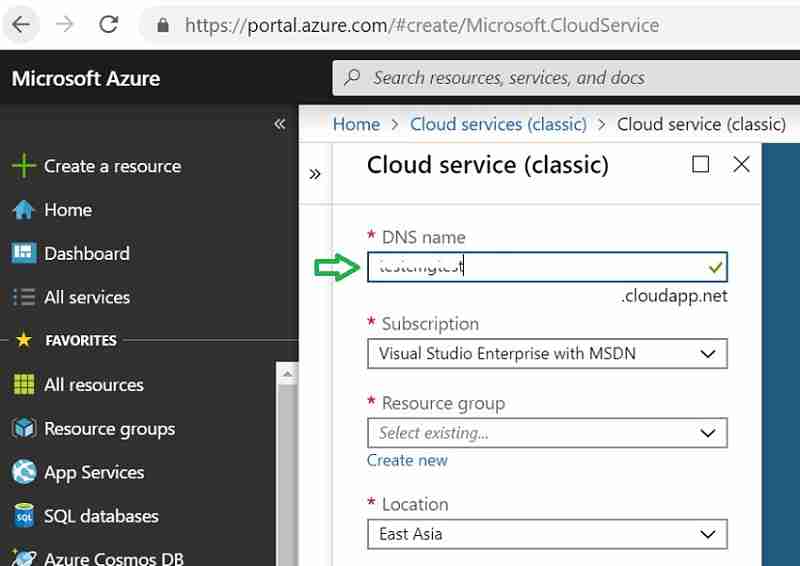Open All services in the sidebar
Screen dimensions: 800x566
(87, 297)
